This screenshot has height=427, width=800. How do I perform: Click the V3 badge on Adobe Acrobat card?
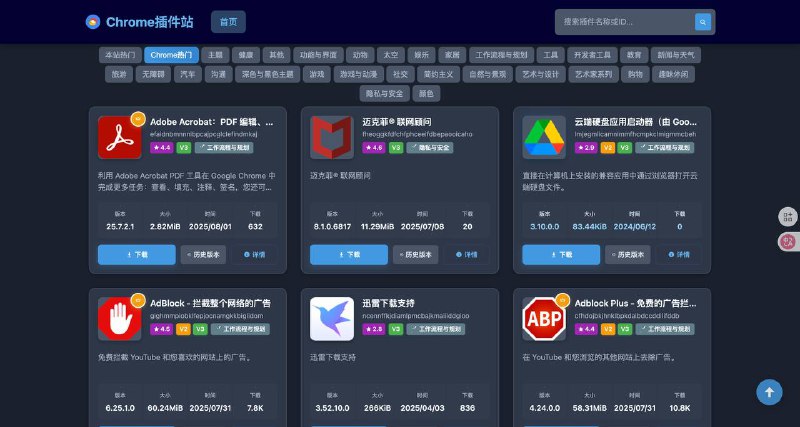[184, 148]
